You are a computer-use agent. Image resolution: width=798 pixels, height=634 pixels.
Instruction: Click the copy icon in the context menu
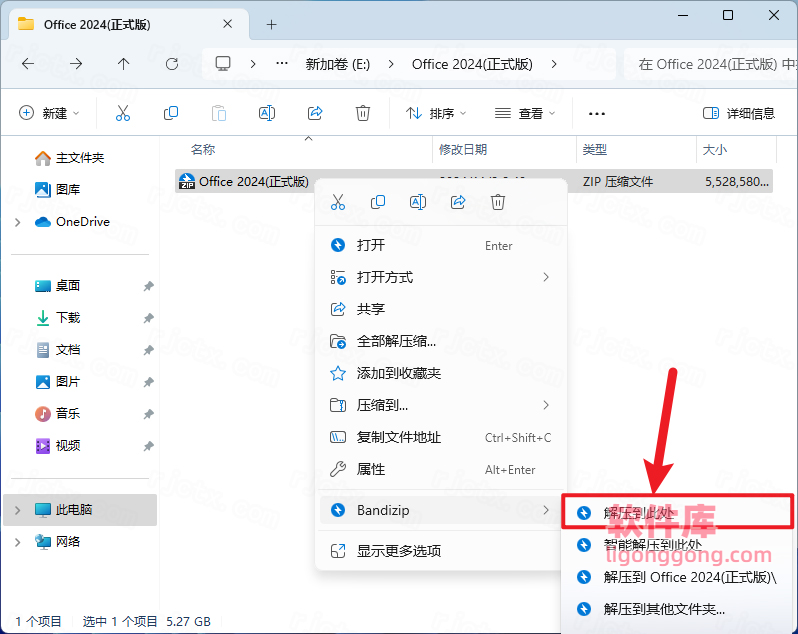pyautogui.click(x=378, y=202)
